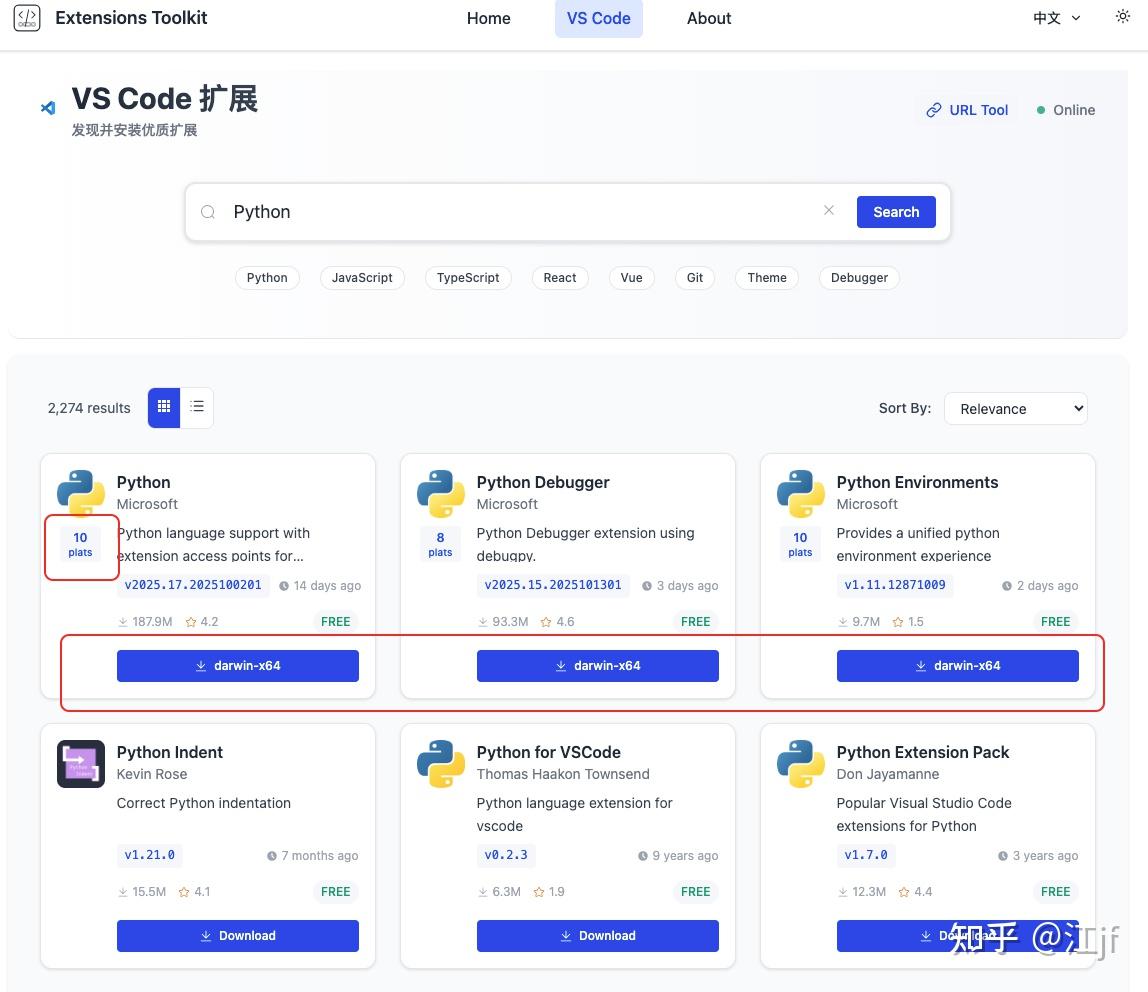Select the React quick tag
This screenshot has width=1148, height=992.
click(x=559, y=277)
